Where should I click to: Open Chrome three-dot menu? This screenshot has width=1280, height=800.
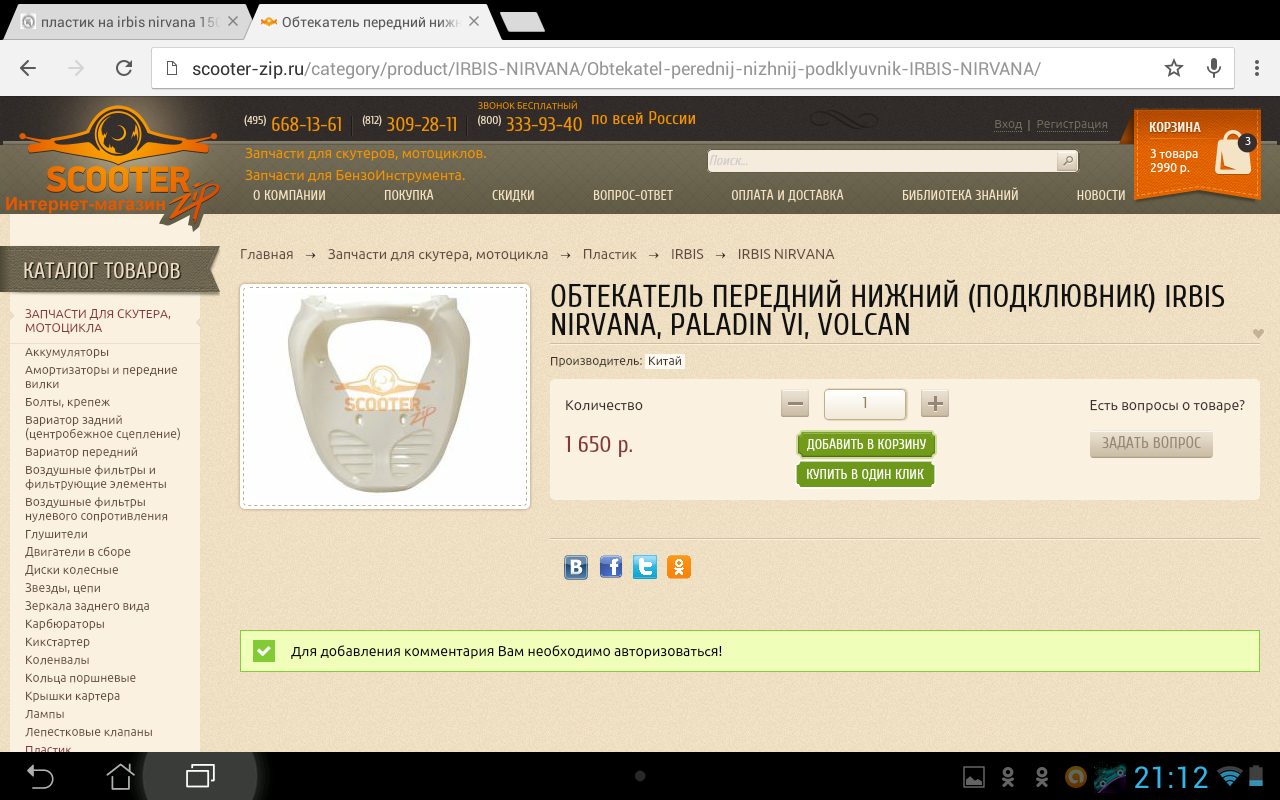(x=1257, y=68)
